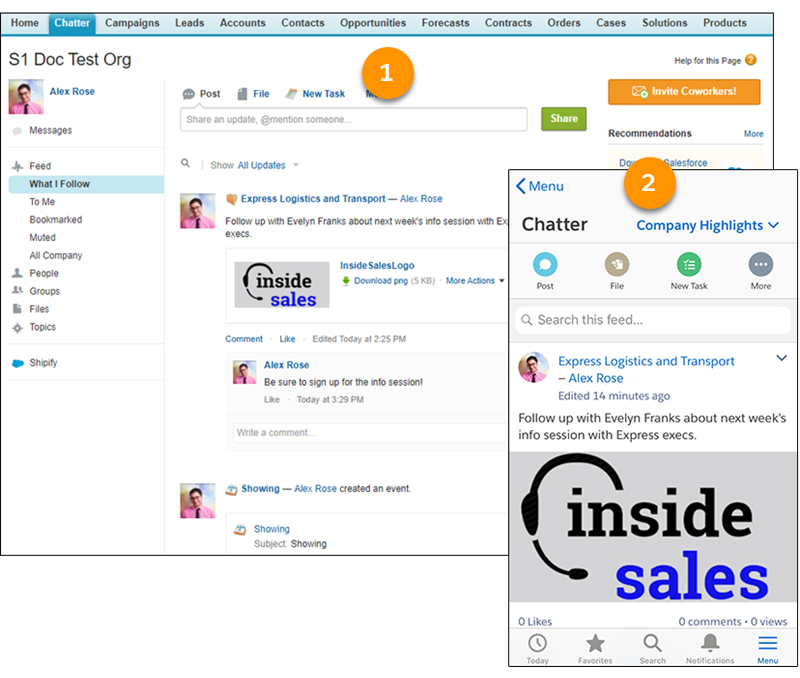Viewport: 800px width, 678px height.
Task: Tap the mobile Post action icon
Action: coord(545,265)
